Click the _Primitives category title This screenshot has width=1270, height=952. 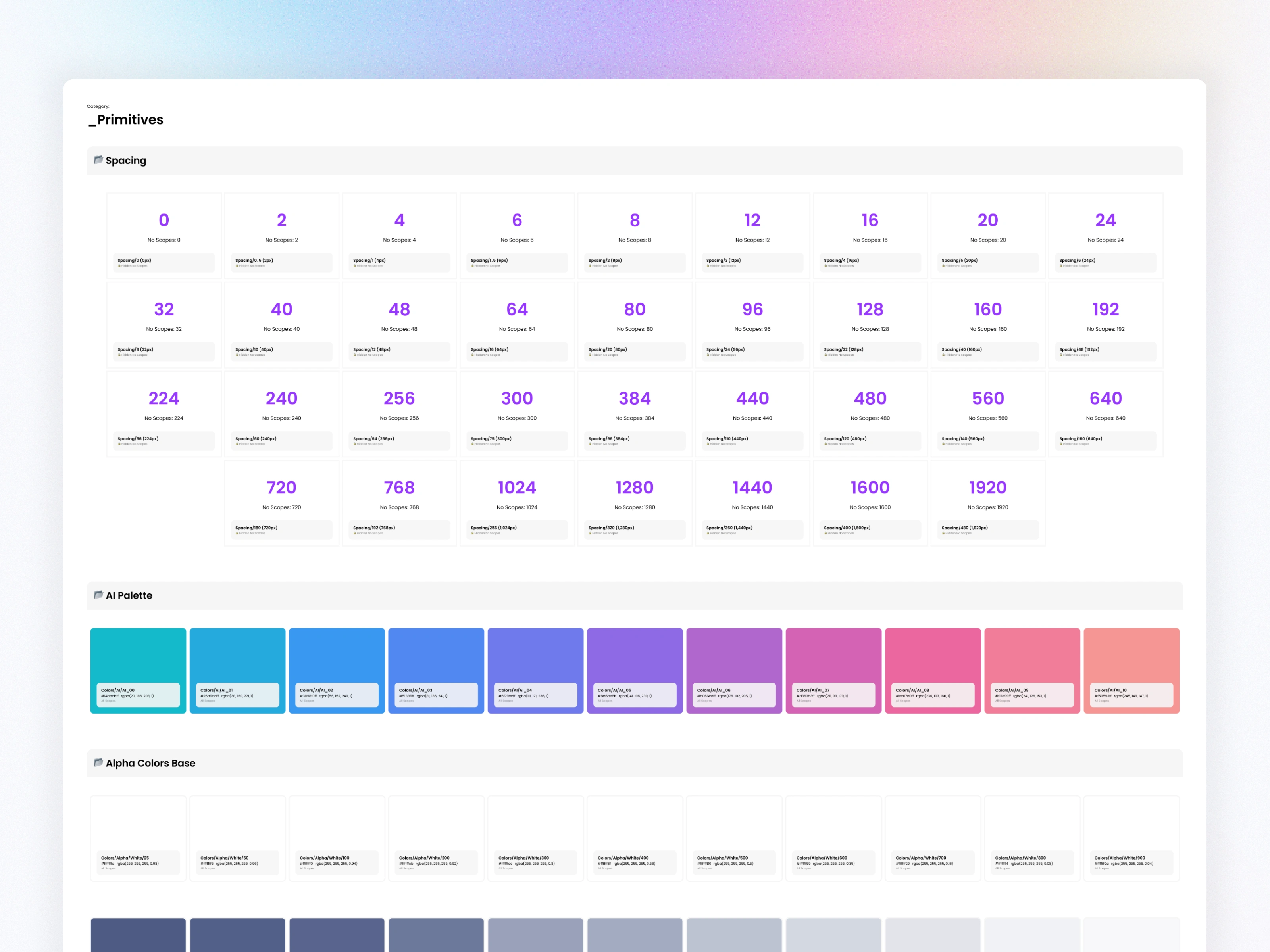click(126, 120)
